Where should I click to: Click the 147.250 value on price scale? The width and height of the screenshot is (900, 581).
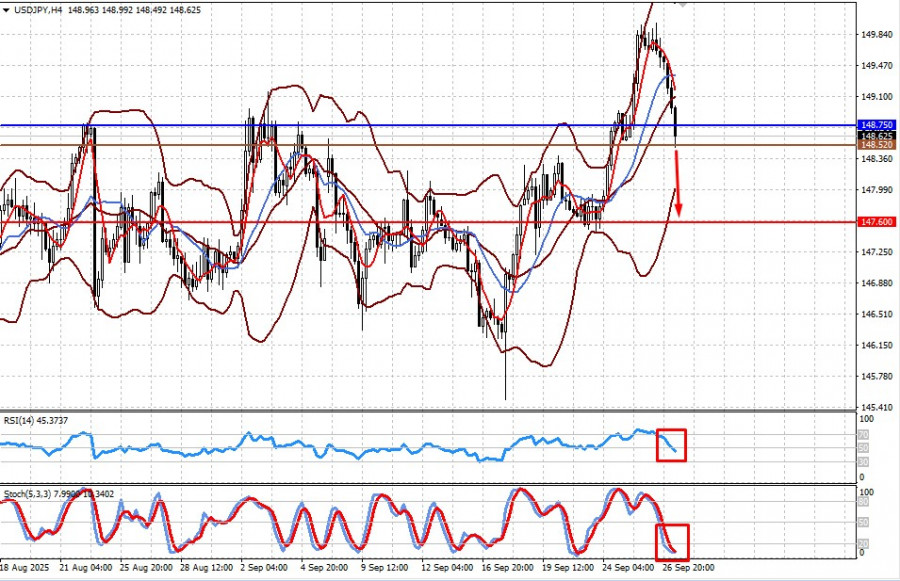pos(877,251)
